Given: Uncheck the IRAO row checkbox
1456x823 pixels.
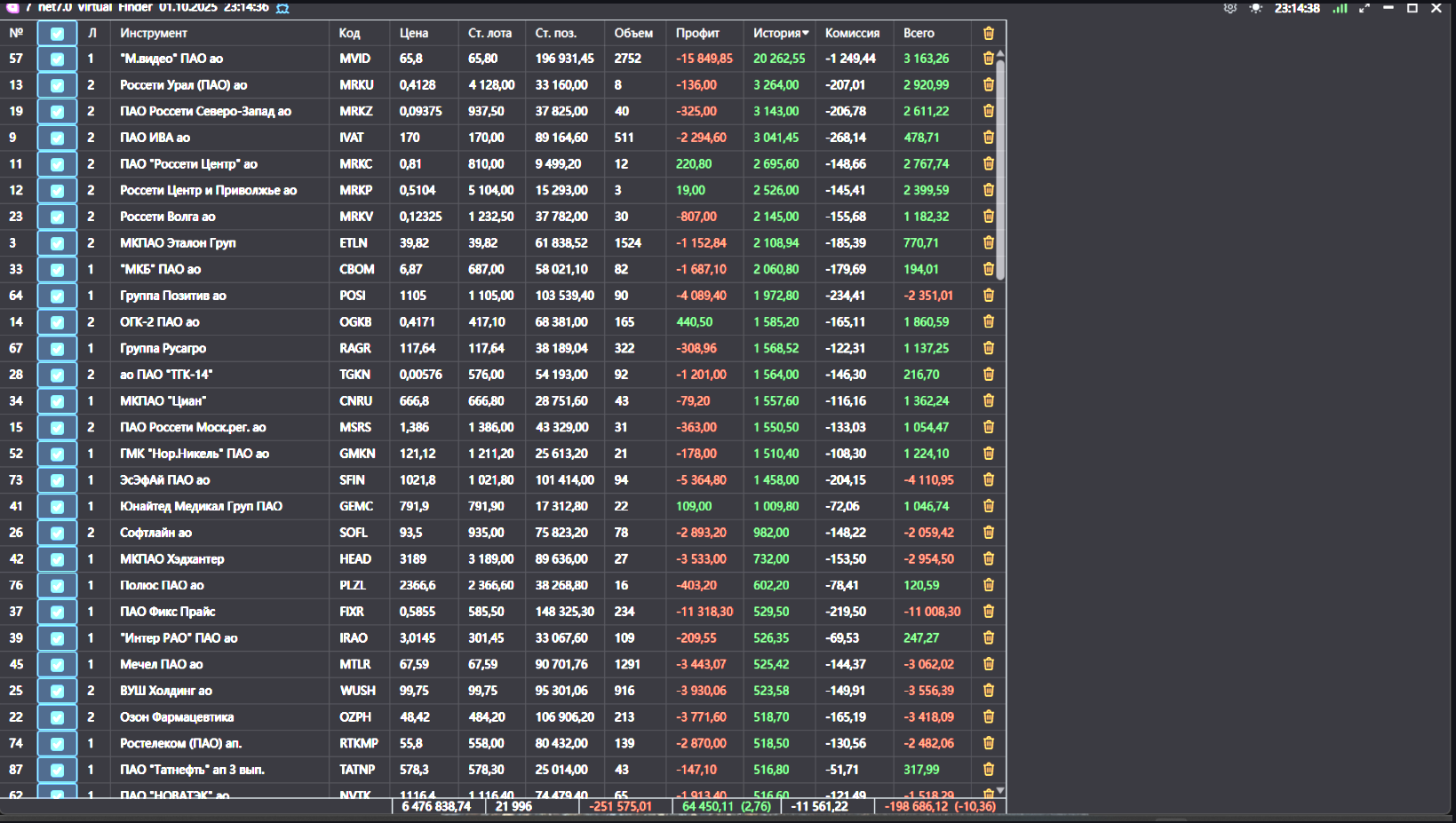Looking at the screenshot, I should (57, 638).
